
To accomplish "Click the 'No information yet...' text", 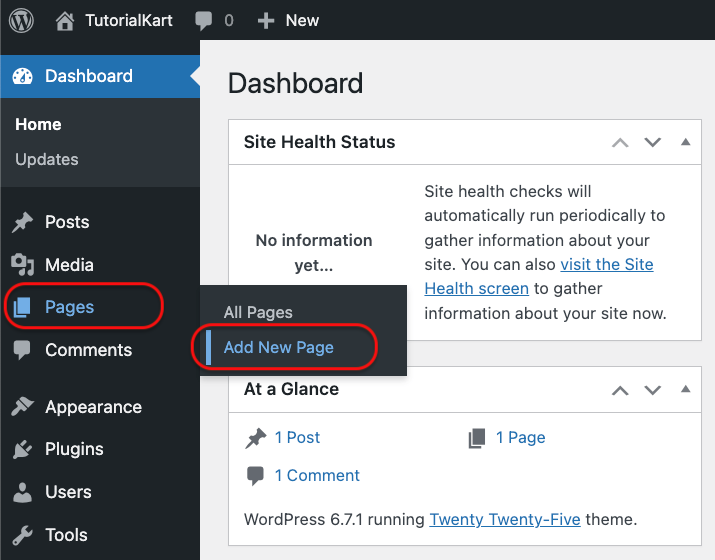I will click(x=314, y=253).
